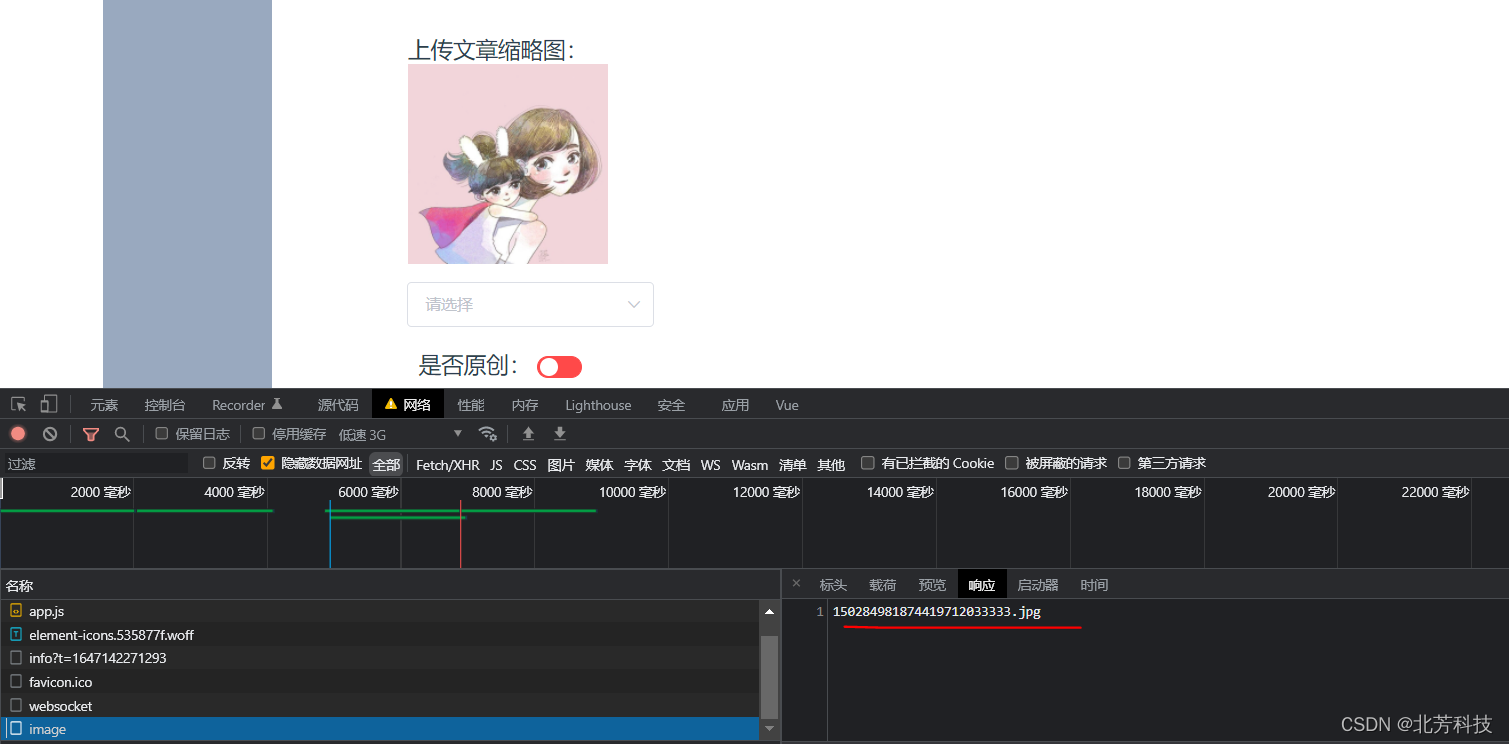Filter requests by 媒体 media
Image resolution: width=1509 pixels, height=744 pixels.
(599, 464)
